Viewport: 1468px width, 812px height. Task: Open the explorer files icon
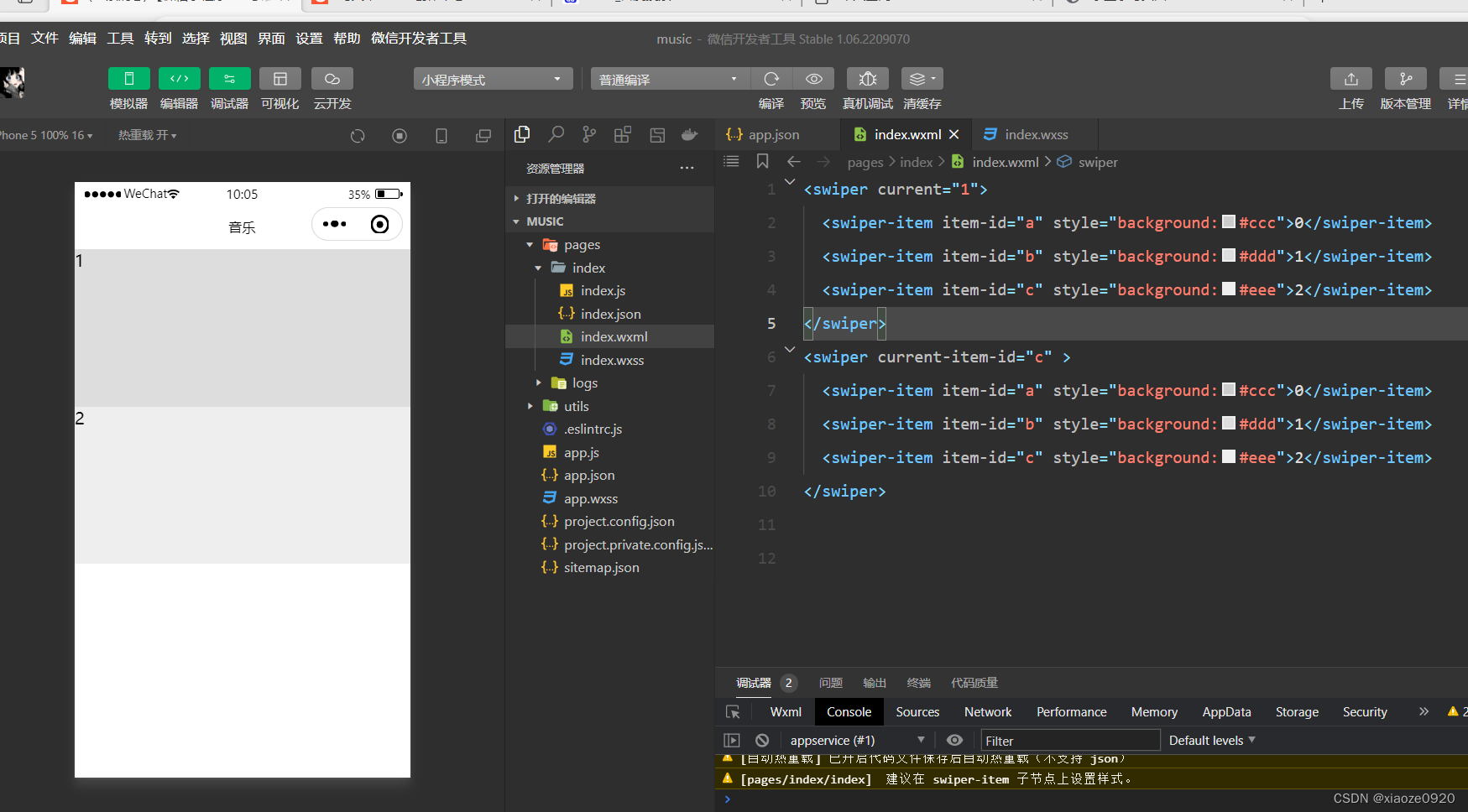pos(522,134)
